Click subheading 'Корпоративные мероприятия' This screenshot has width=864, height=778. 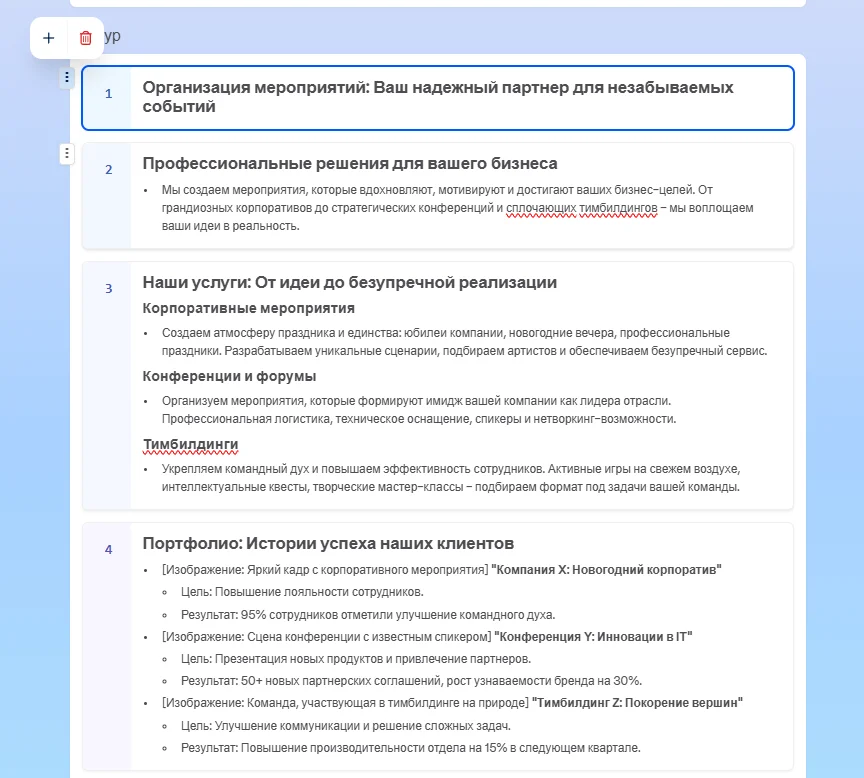[x=249, y=308]
